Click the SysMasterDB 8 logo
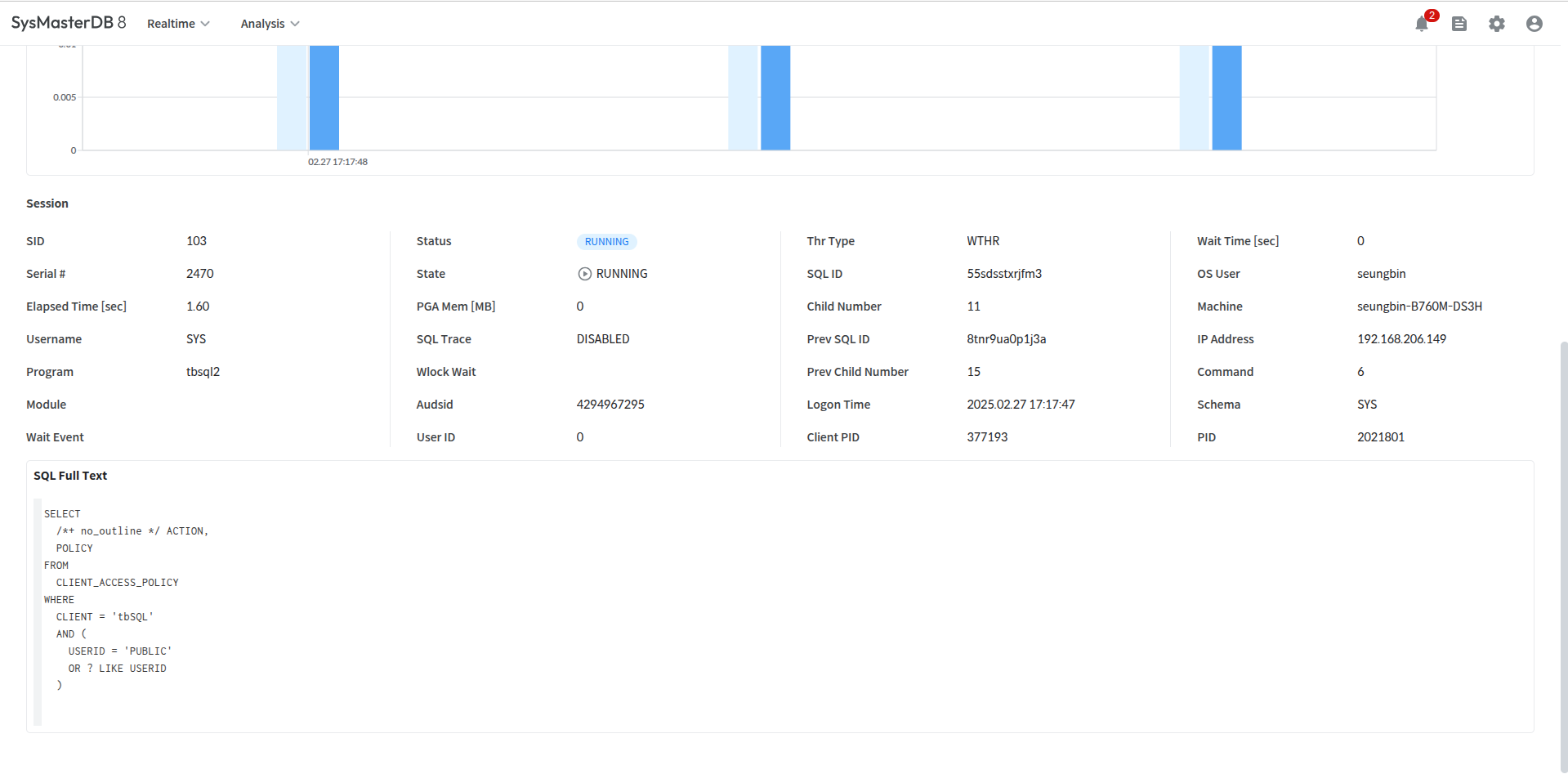Viewport: 1568px width, 783px height. [69, 23]
